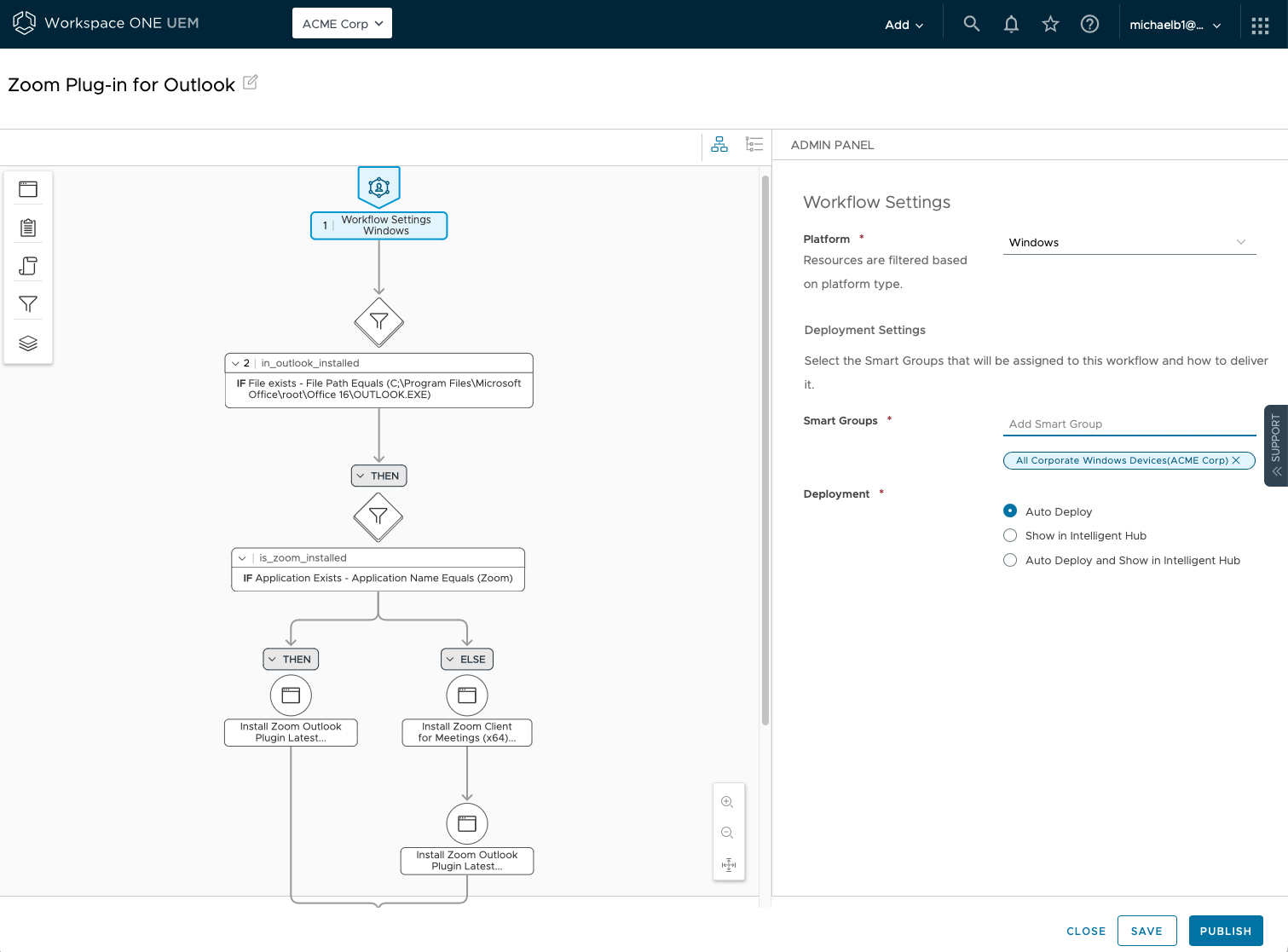Collapse the in_outlook_installed condition
Image resolution: width=1288 pixels, height=952 pixels.
(x=236, y=363)
